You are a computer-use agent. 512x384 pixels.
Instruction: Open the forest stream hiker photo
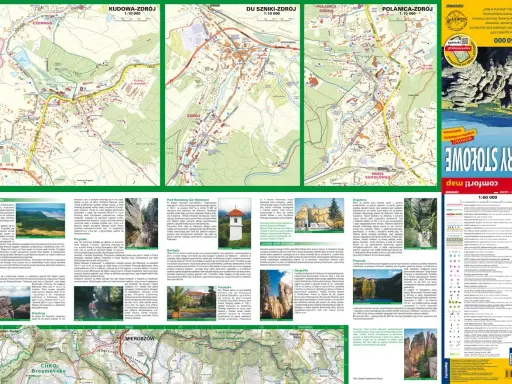click(98, 303)
